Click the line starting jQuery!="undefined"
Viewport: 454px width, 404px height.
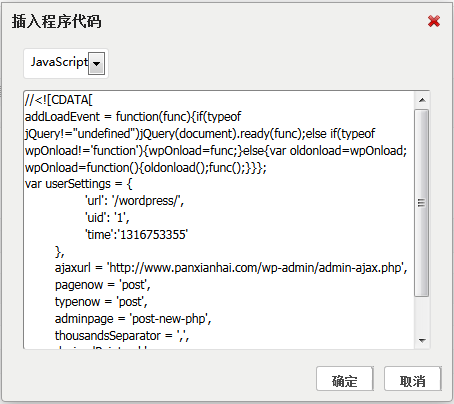coord(200,134)
